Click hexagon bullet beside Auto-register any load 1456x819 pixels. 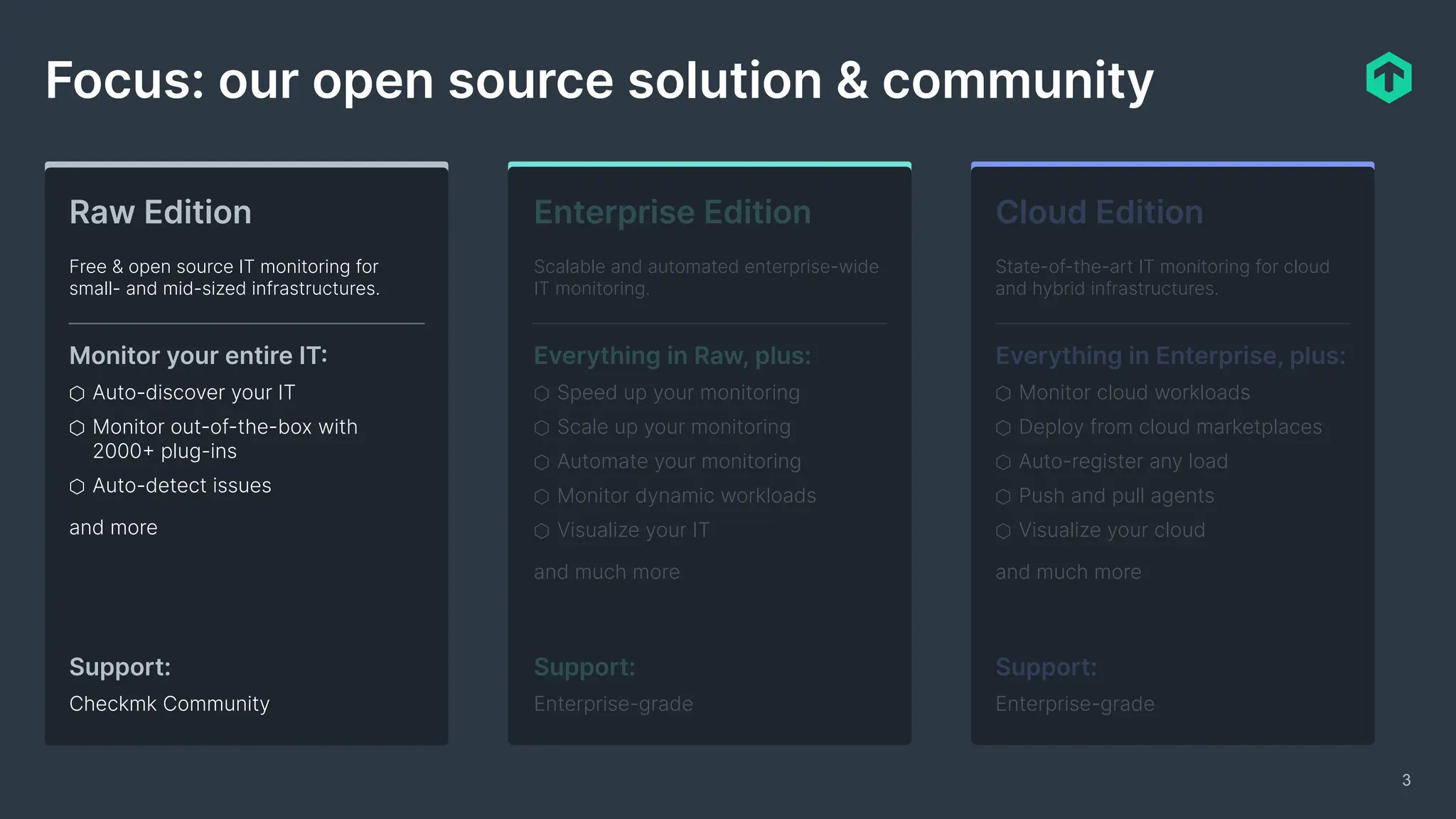coord(1003,462)
